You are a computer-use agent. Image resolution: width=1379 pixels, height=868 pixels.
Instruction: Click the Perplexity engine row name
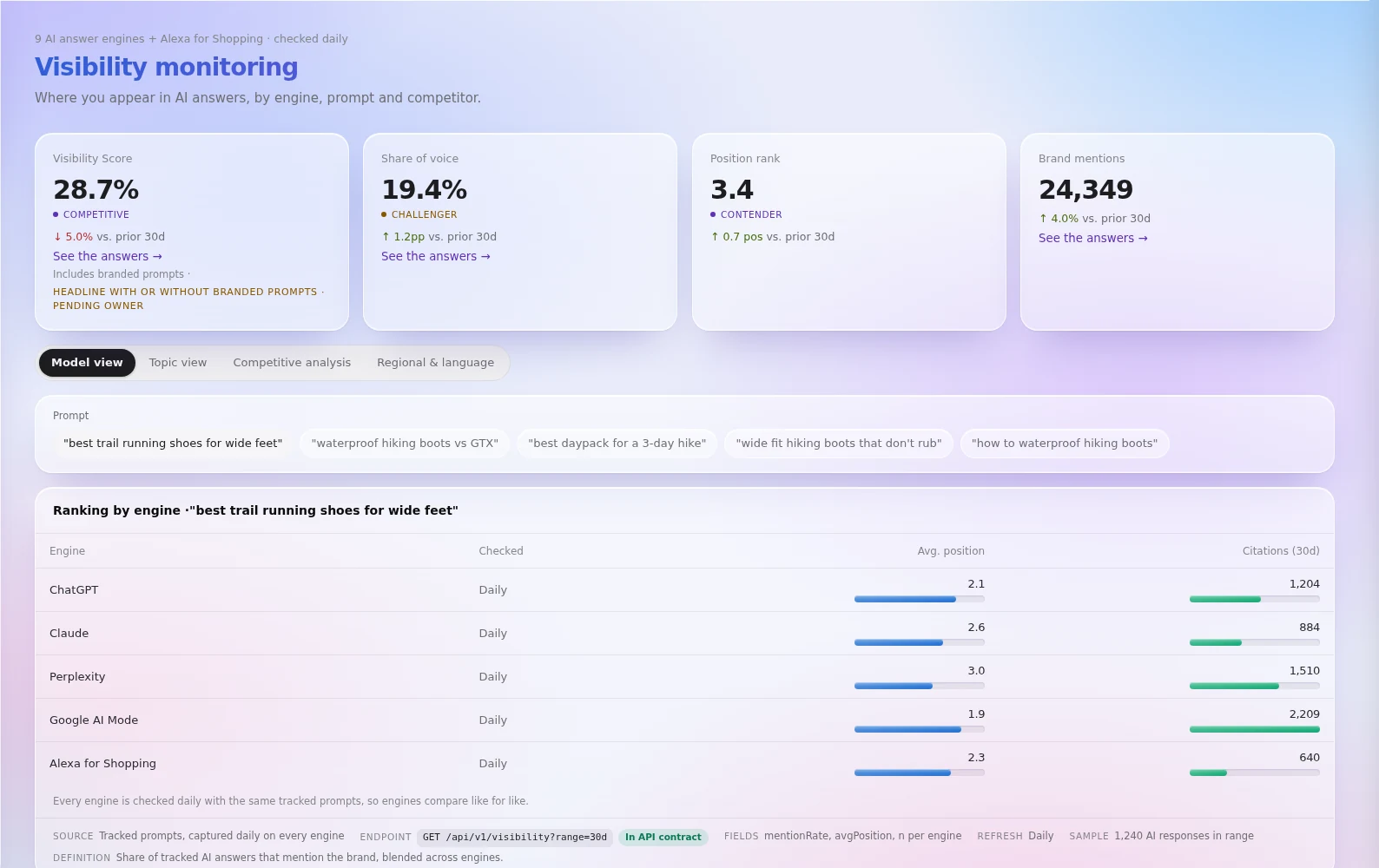(x=77, y=677)
